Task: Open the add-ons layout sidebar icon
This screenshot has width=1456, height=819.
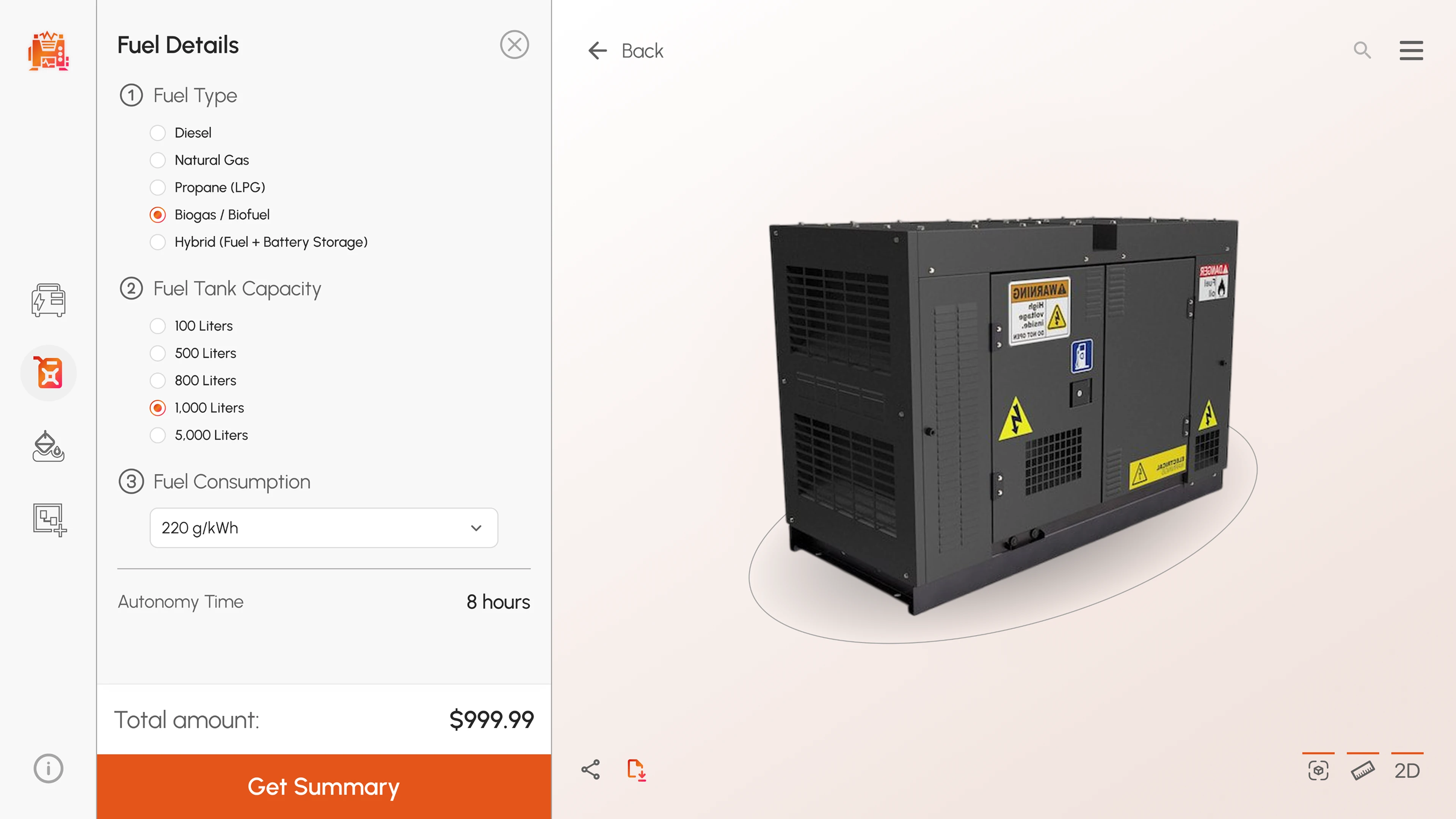Action: pos(49,519)
